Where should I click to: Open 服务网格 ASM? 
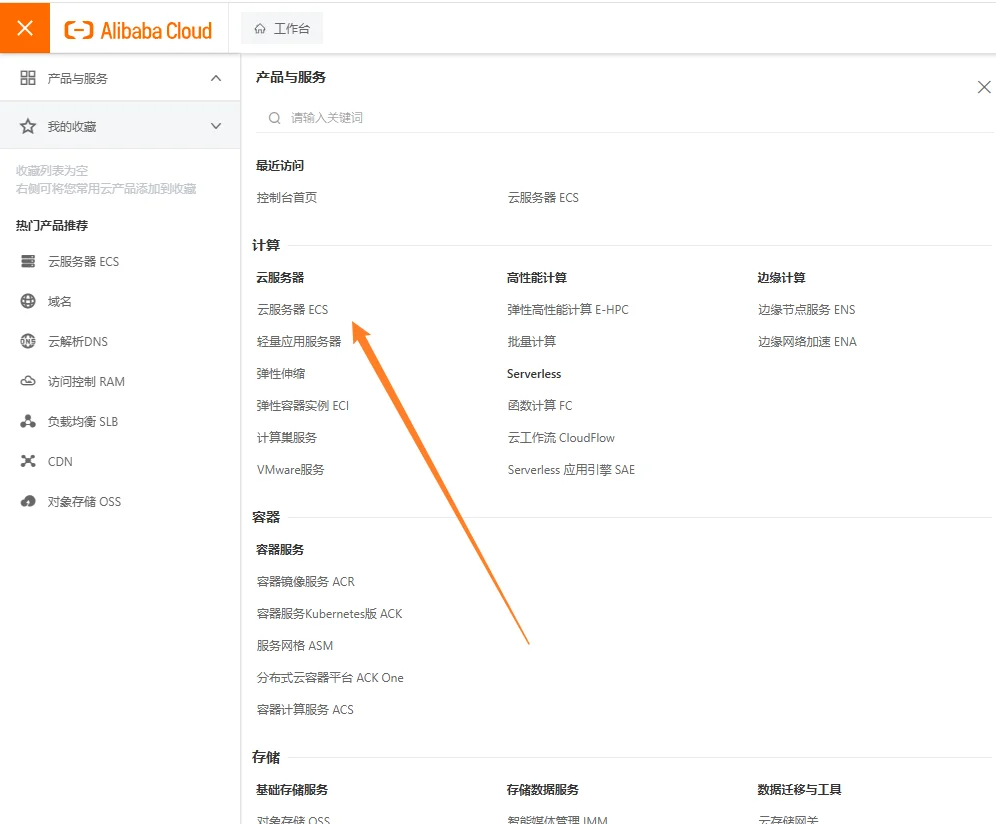click(x=295, y=645)
